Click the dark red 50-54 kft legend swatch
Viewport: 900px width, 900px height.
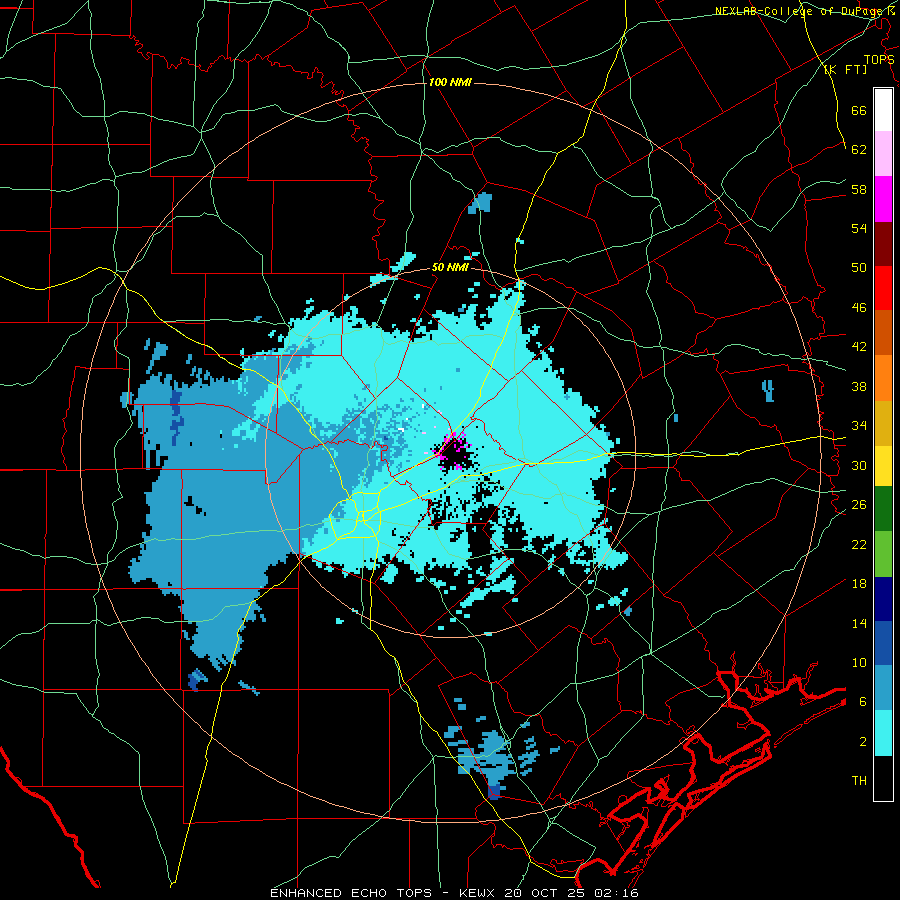[x=883, y=244]
